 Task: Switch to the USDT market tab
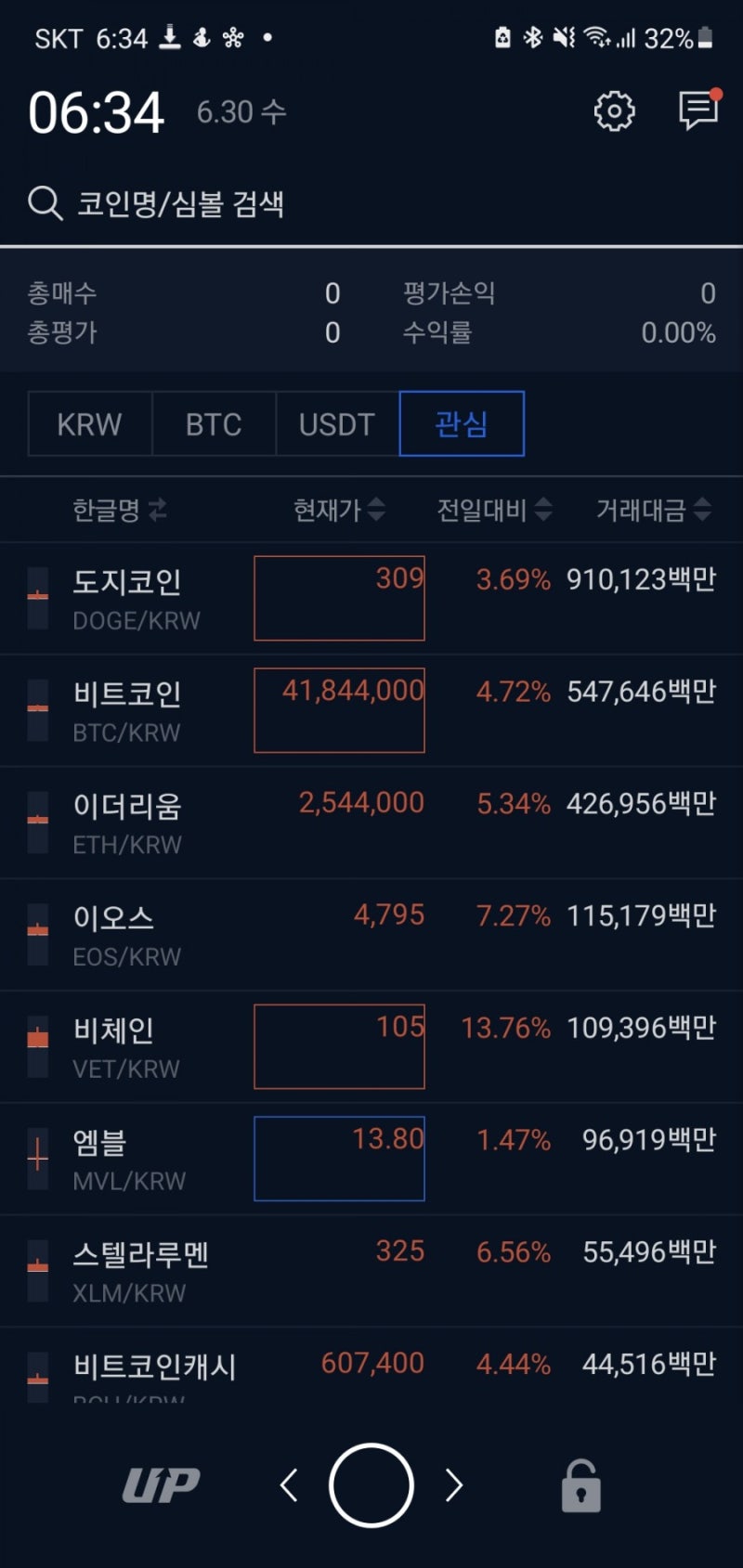[337, 423]
